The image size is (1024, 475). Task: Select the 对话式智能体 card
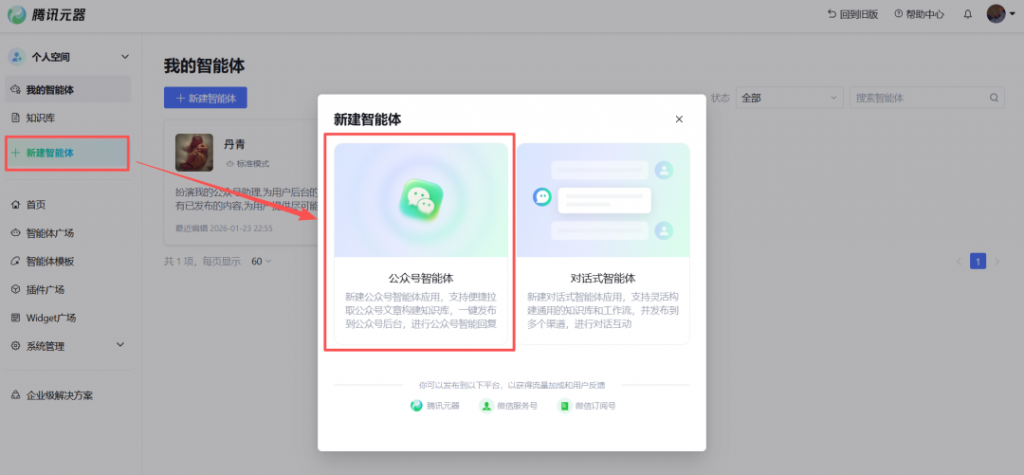point(603,243)
